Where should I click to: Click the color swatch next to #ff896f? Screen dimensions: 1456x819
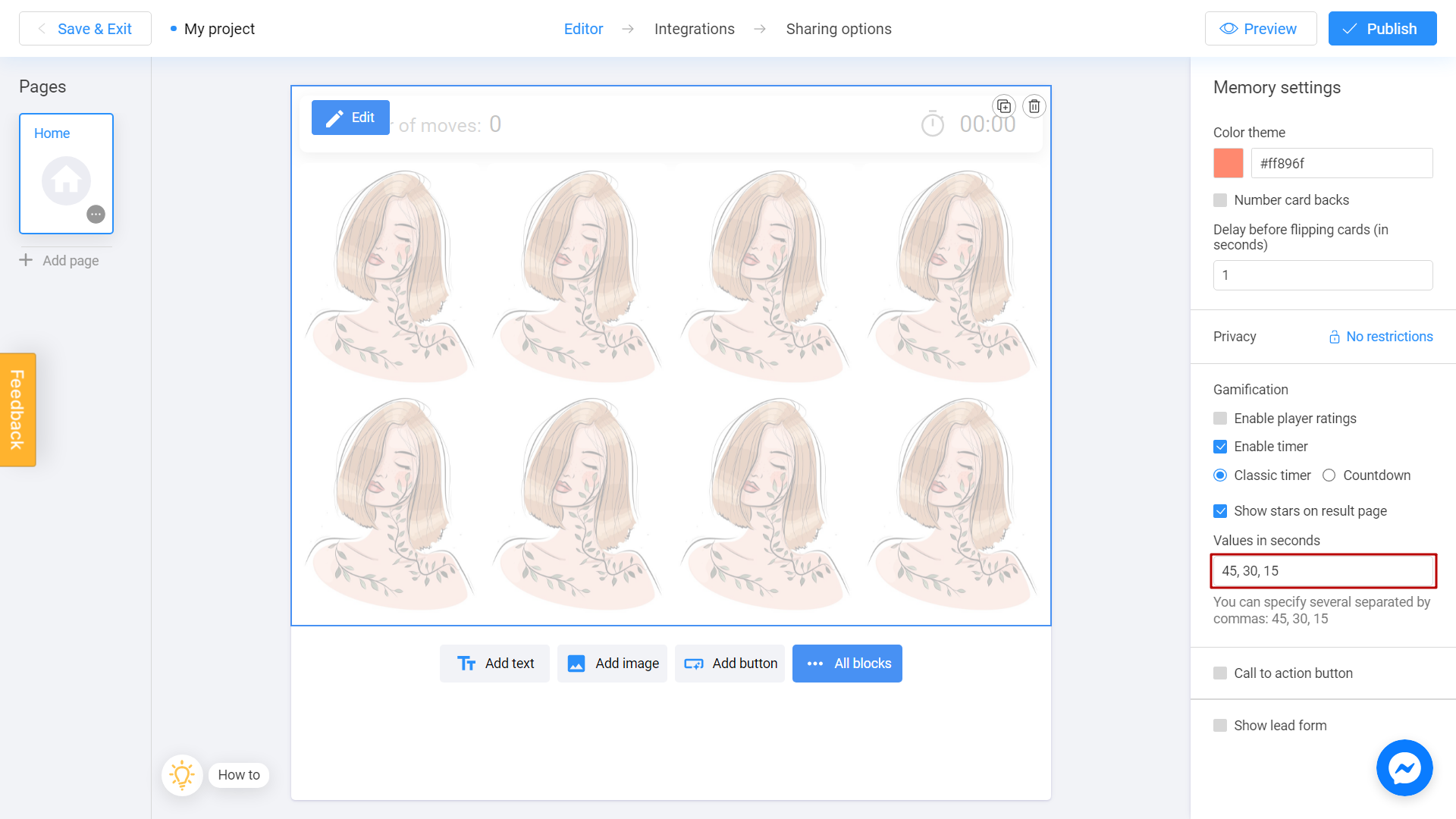[x=1228, y=162]
